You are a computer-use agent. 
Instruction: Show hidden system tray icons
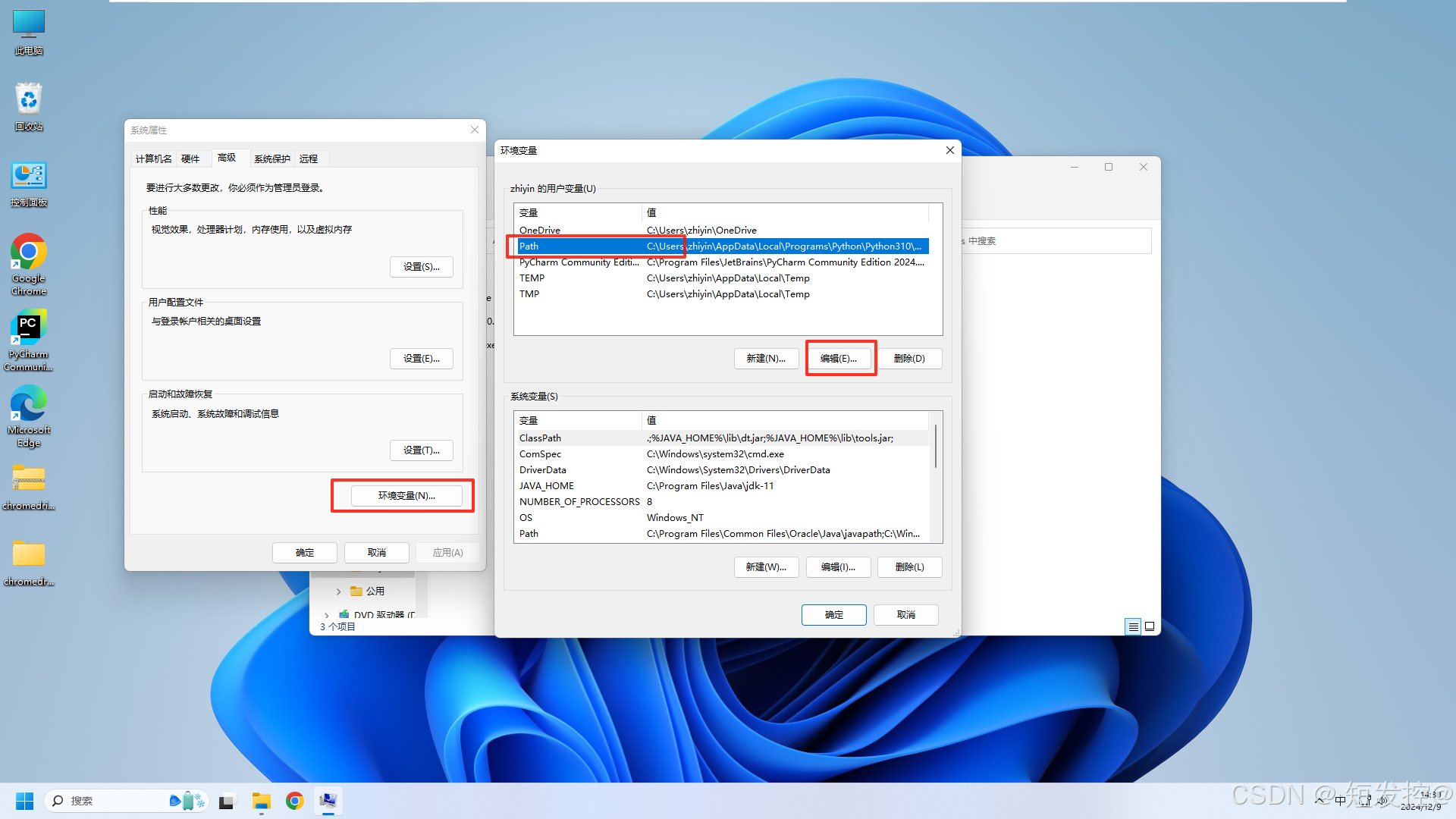coord(1319,800)
